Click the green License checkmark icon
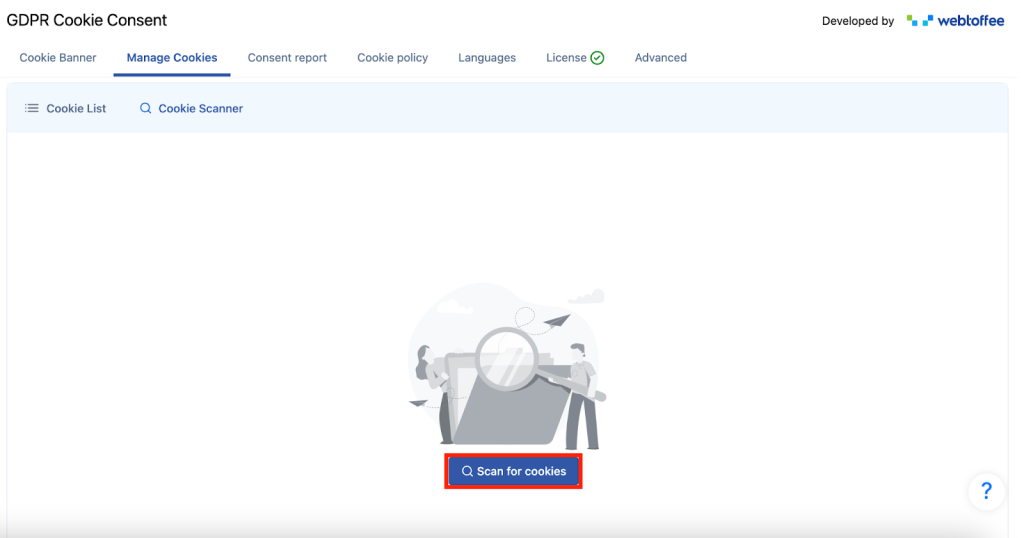This screenshot has height=538, width=1024. tap(598, 58)
